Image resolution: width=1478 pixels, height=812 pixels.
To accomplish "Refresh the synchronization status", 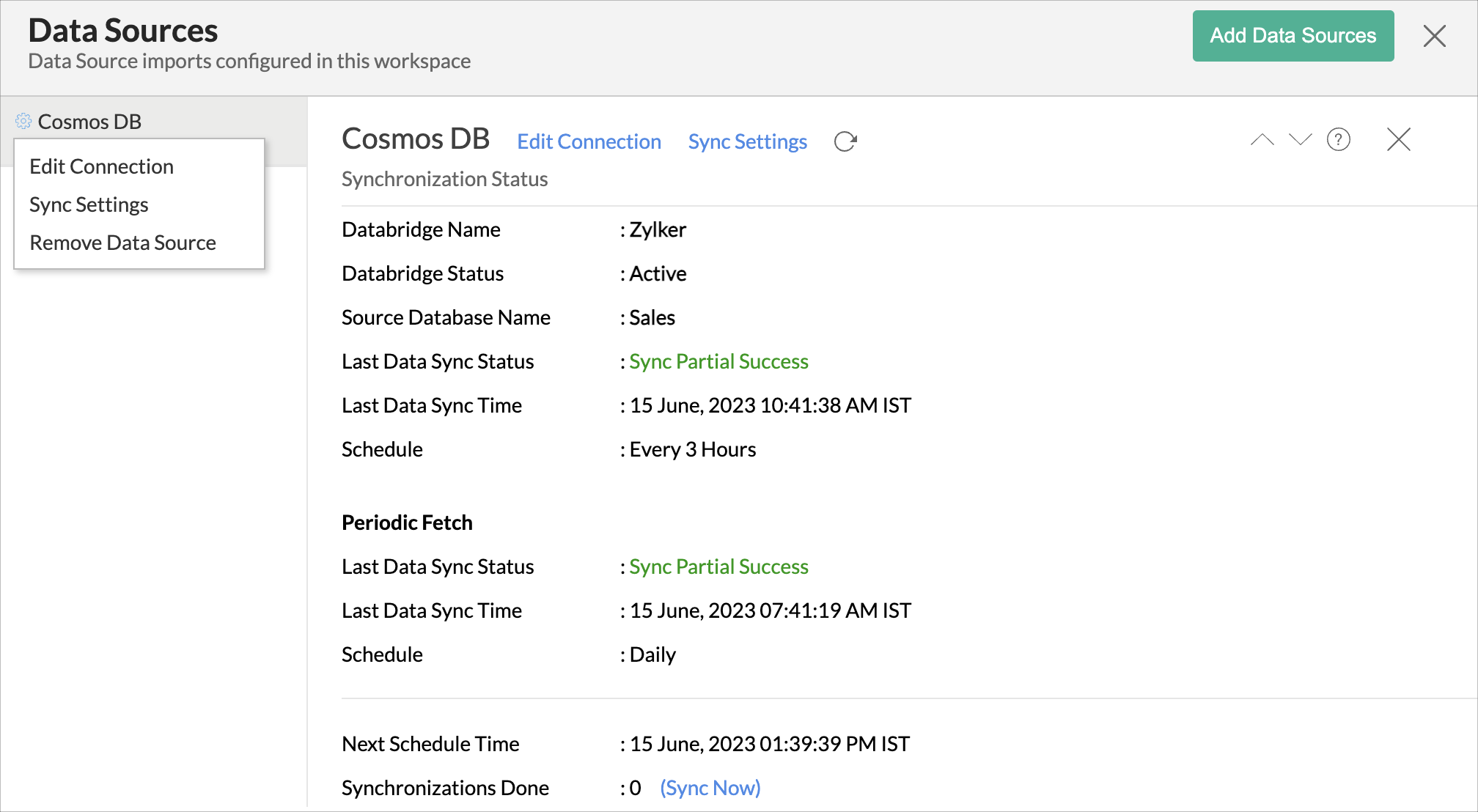I will coord(845,141).
